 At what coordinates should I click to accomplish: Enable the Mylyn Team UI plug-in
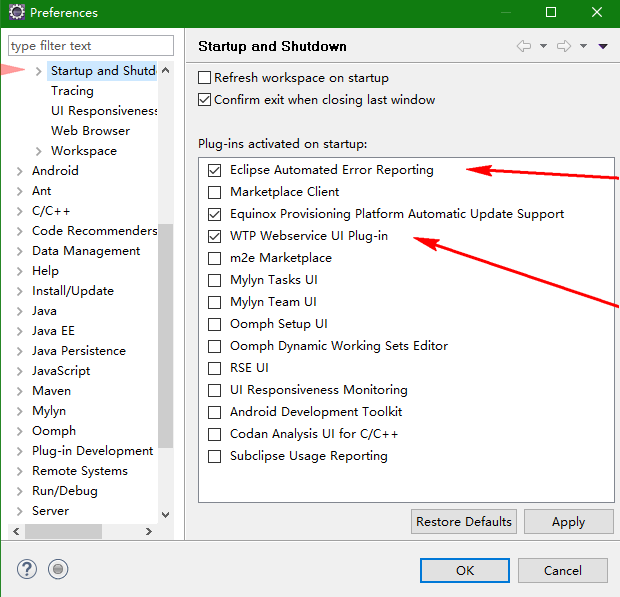214,302
